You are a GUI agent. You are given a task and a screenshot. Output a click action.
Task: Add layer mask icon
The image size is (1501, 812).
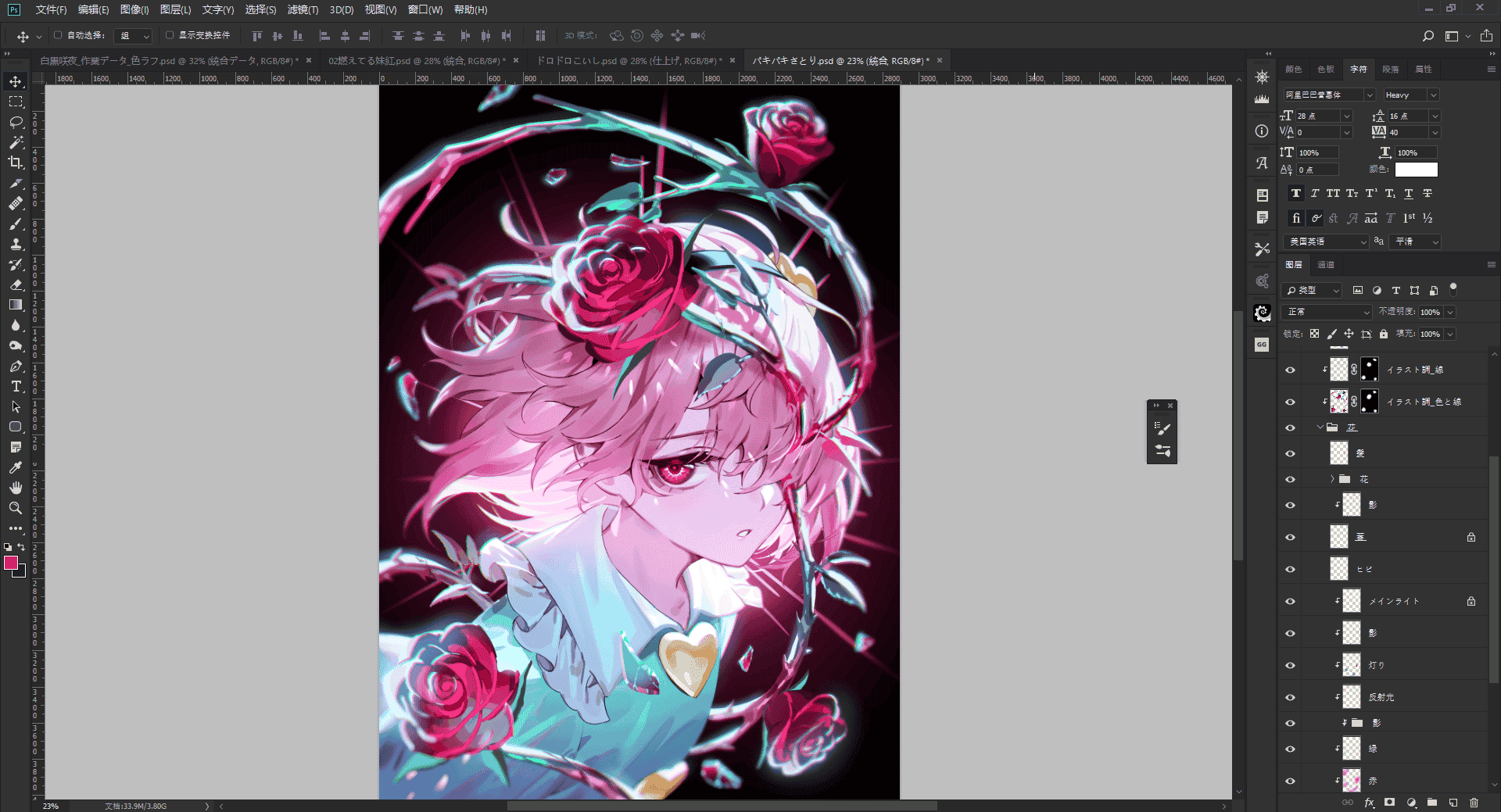click(x=1389, y=803)
